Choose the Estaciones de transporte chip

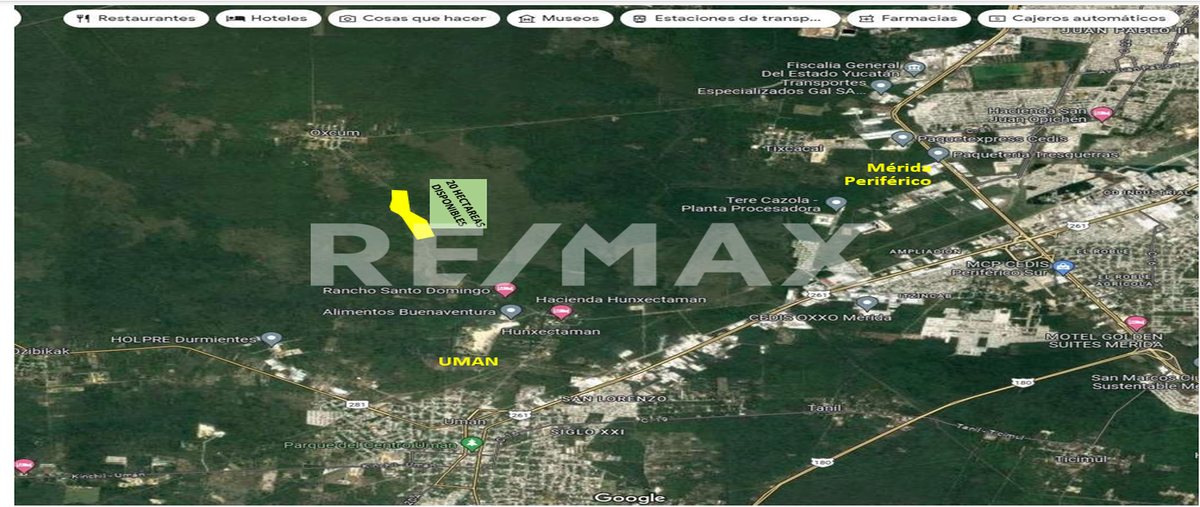coord(729,18)
